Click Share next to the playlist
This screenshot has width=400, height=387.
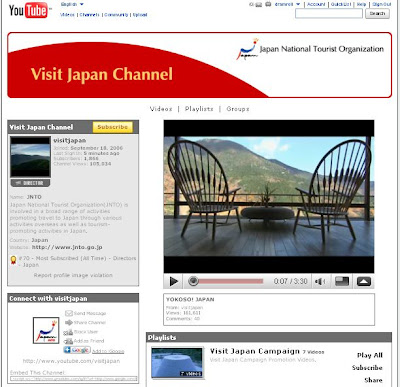point(373,380)
